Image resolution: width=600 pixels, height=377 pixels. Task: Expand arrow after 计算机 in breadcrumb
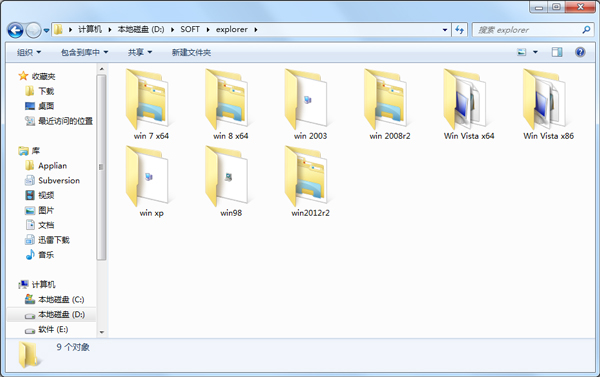[110, 29]
